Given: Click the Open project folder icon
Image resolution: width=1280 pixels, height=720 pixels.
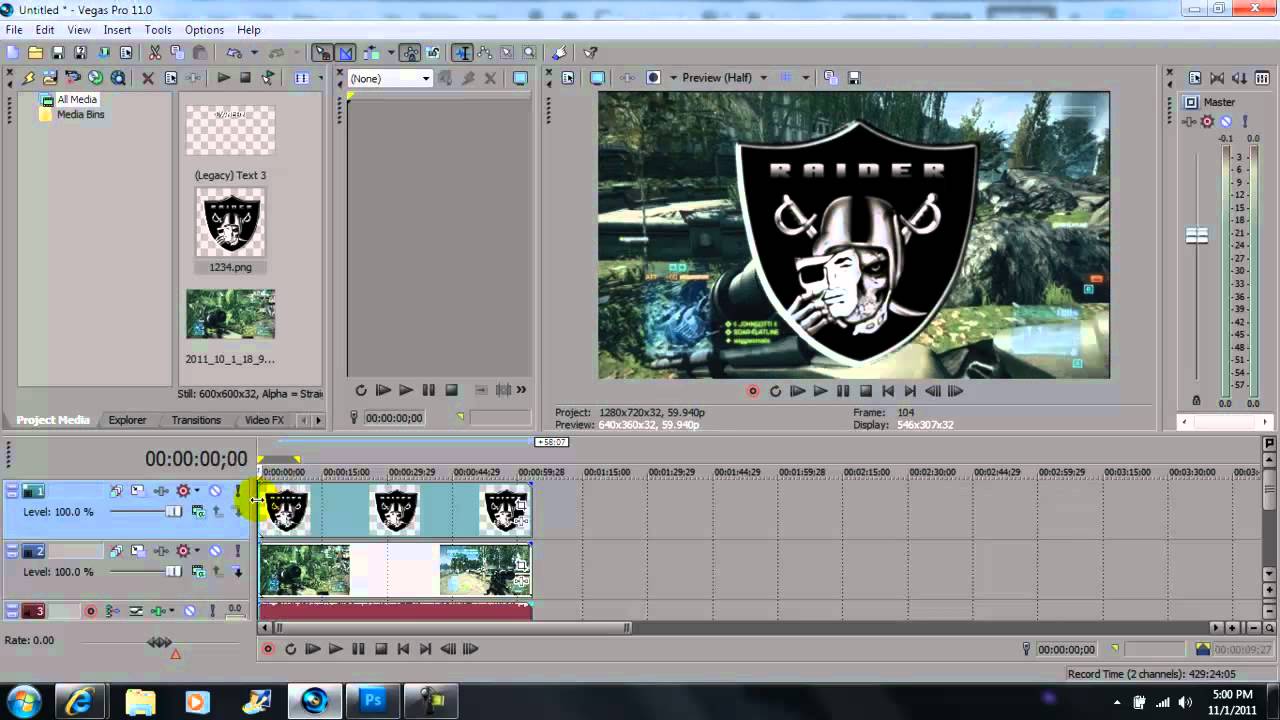Looking at the screenshot, I should pyautogui.click(x=35, y=53).
